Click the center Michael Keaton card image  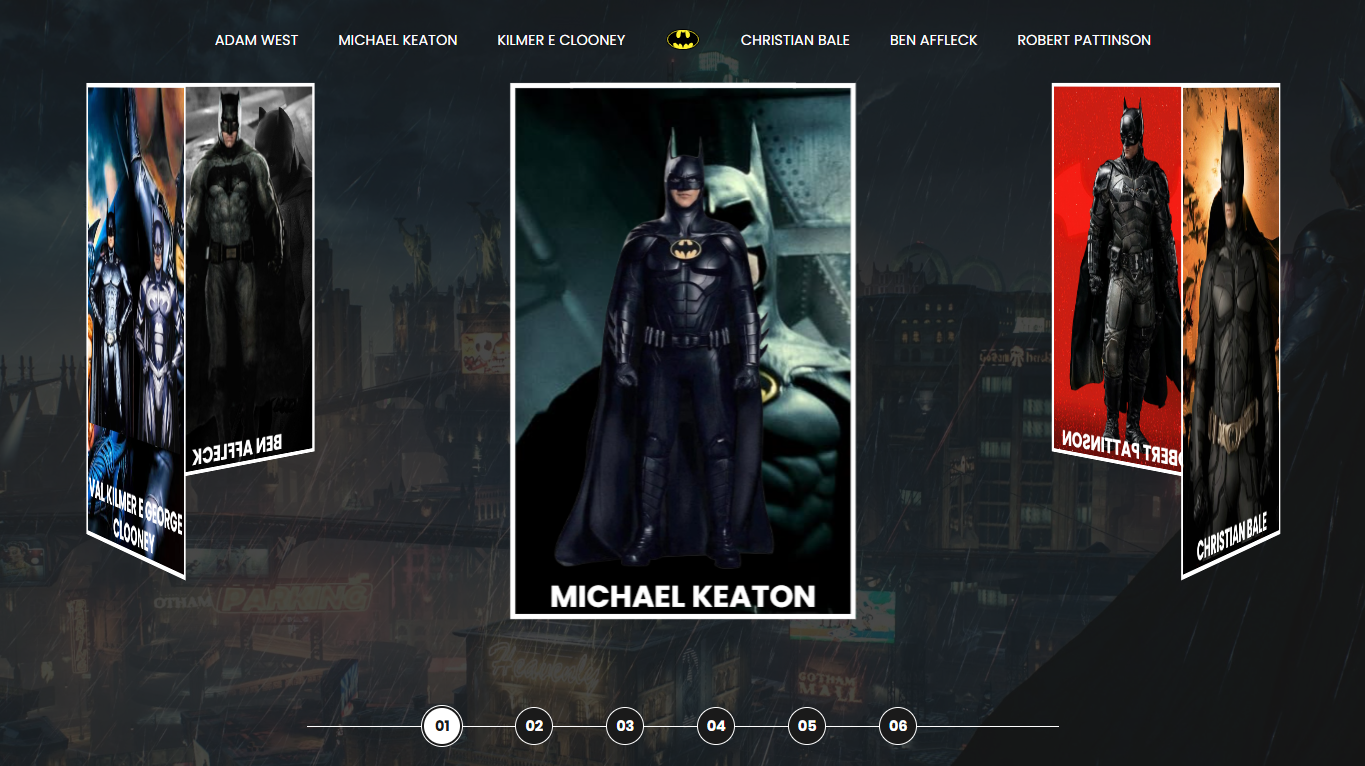pos(682,330)
